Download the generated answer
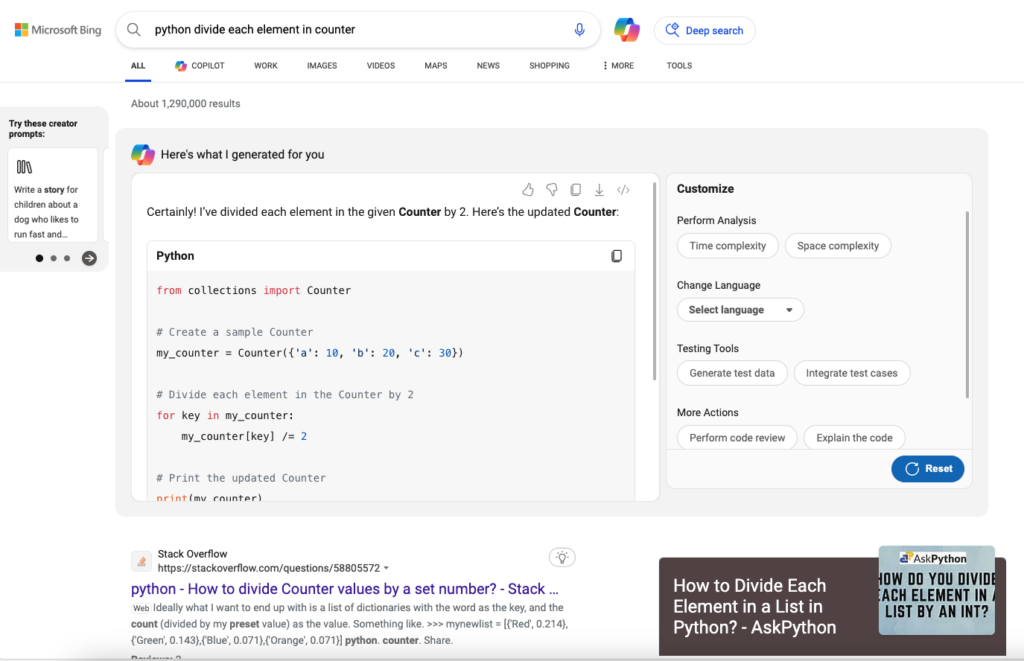Viewport: 1024px width, 661px height. coord(599,190)
